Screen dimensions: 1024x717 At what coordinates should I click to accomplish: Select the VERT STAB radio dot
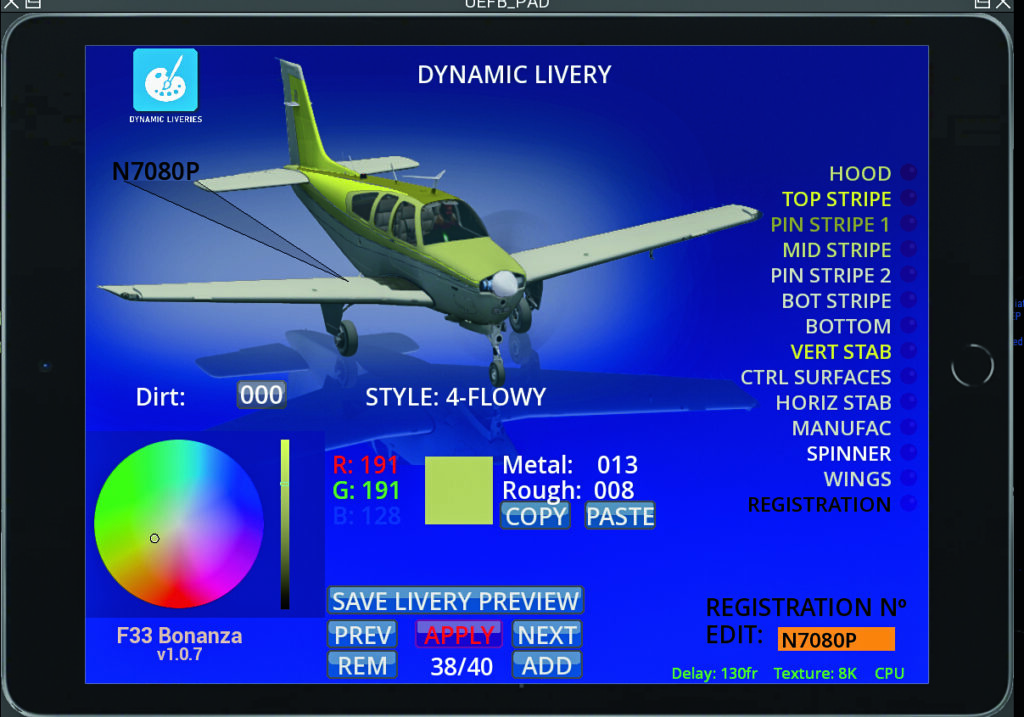point(910,351)
